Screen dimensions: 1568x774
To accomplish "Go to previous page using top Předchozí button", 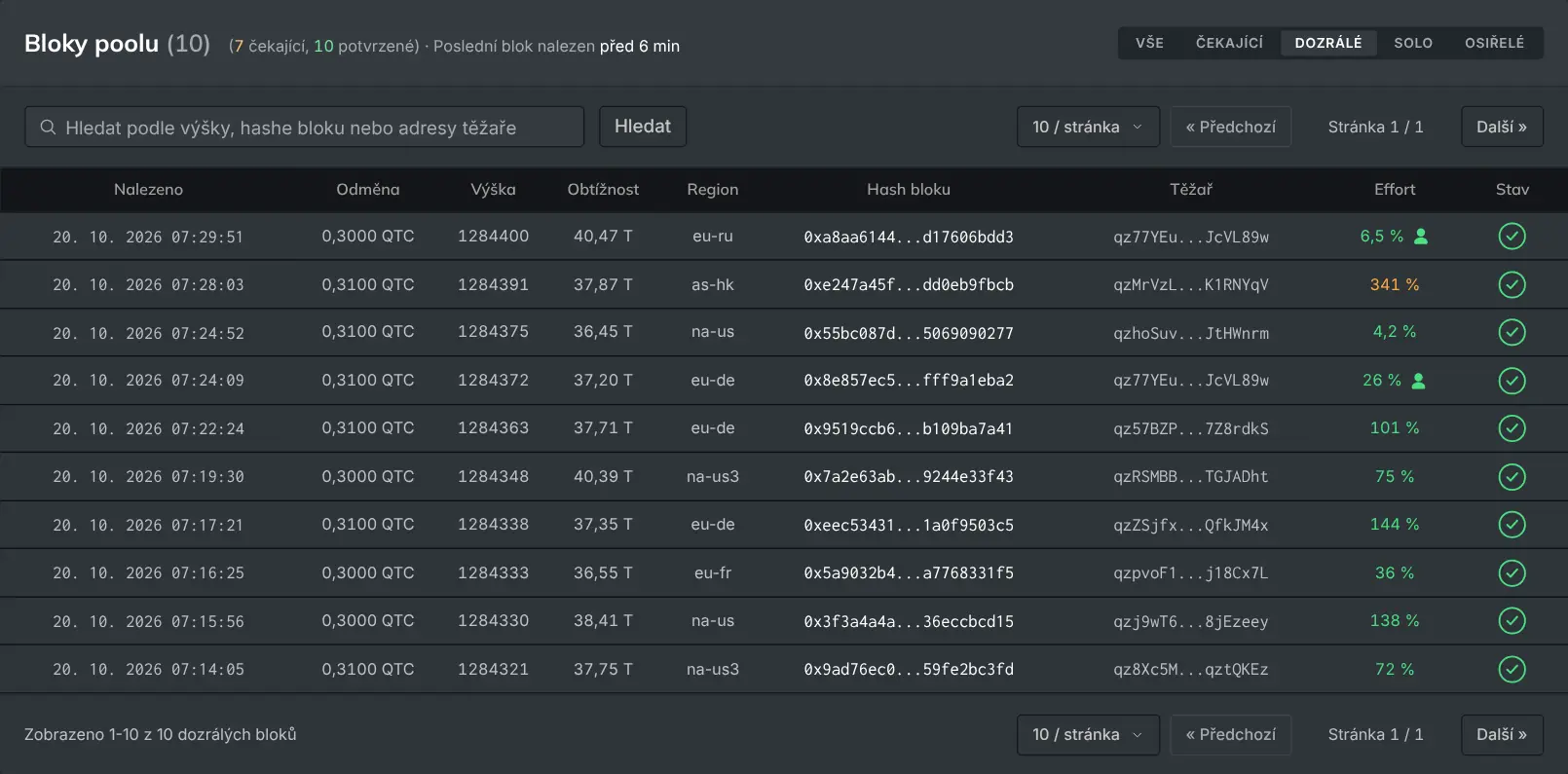I will coord(1231,127).
